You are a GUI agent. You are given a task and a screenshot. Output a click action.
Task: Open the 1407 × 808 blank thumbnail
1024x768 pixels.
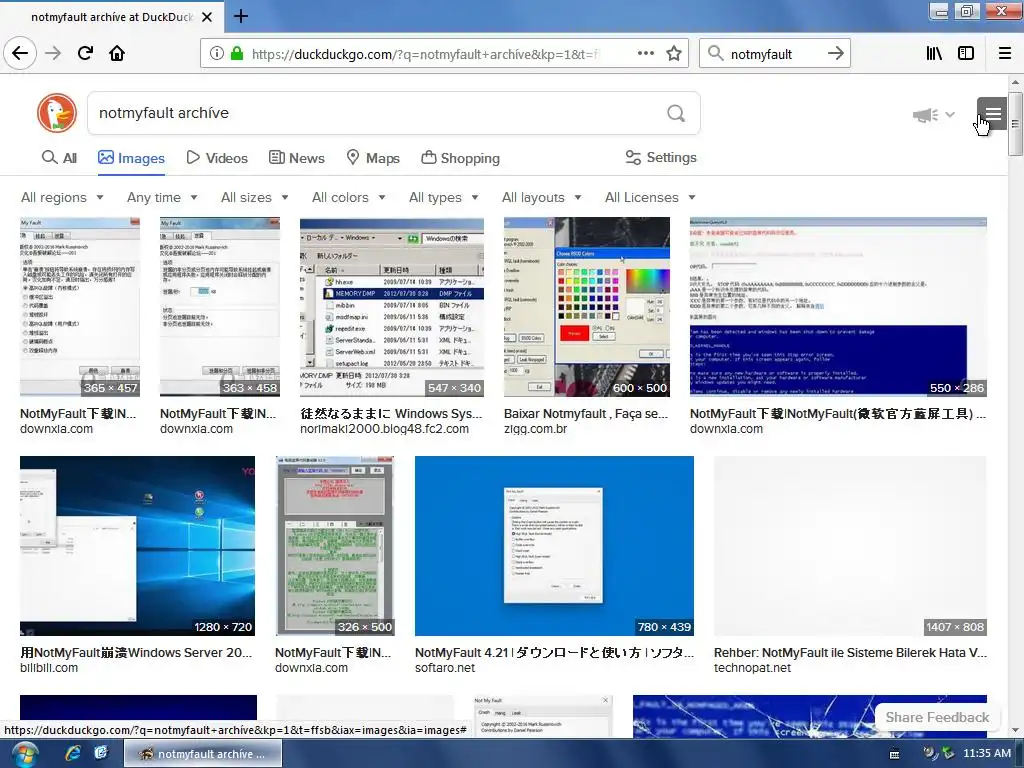click(850, 546)
